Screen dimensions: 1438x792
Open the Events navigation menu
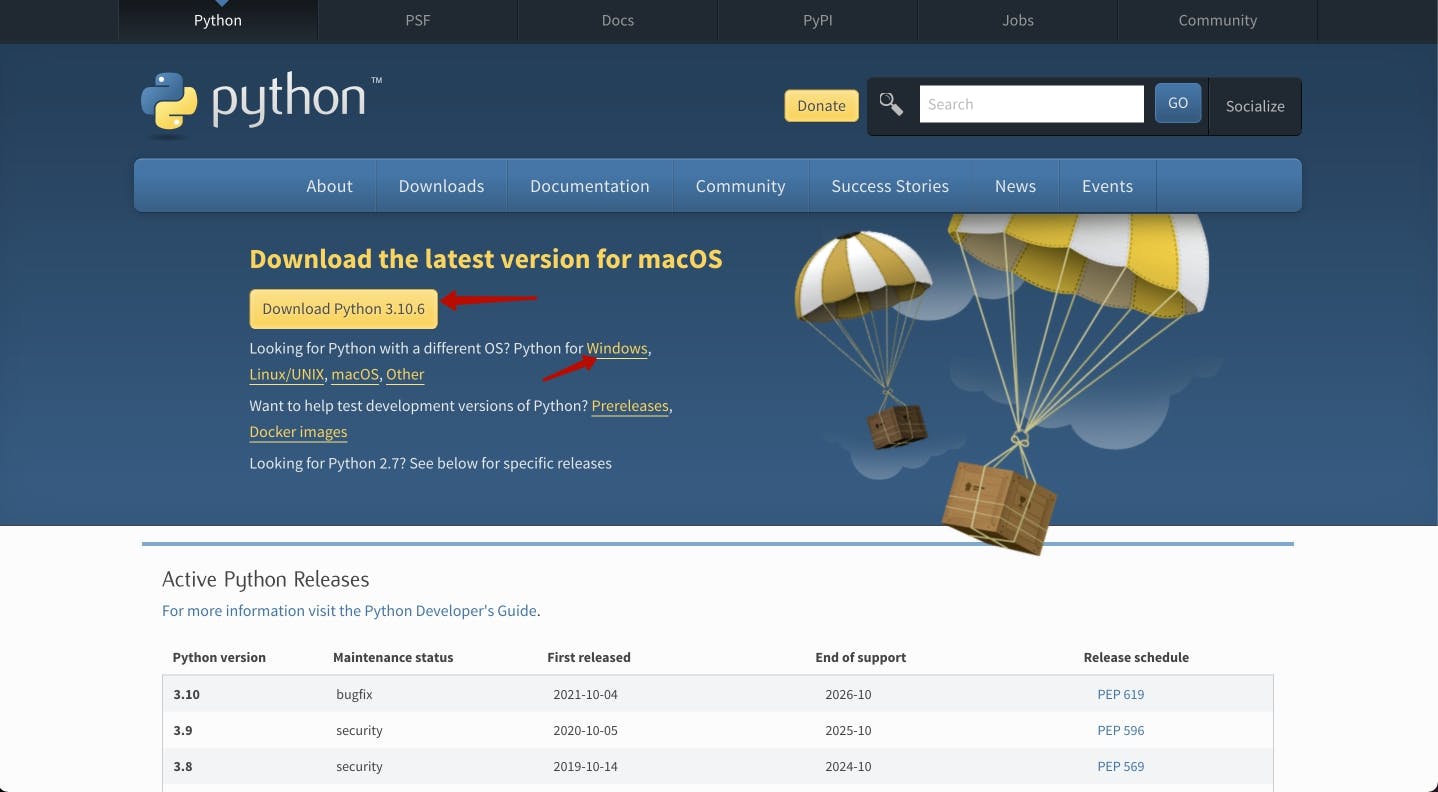(x=1107, y=186)
